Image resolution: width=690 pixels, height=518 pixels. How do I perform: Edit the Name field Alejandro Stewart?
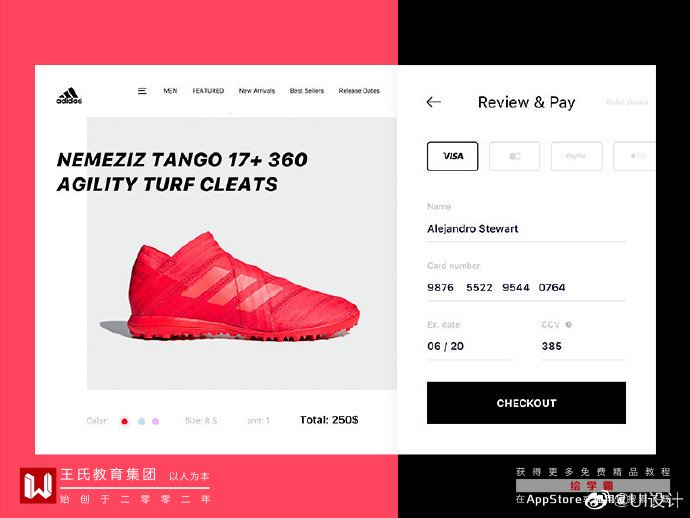(526, 229)
